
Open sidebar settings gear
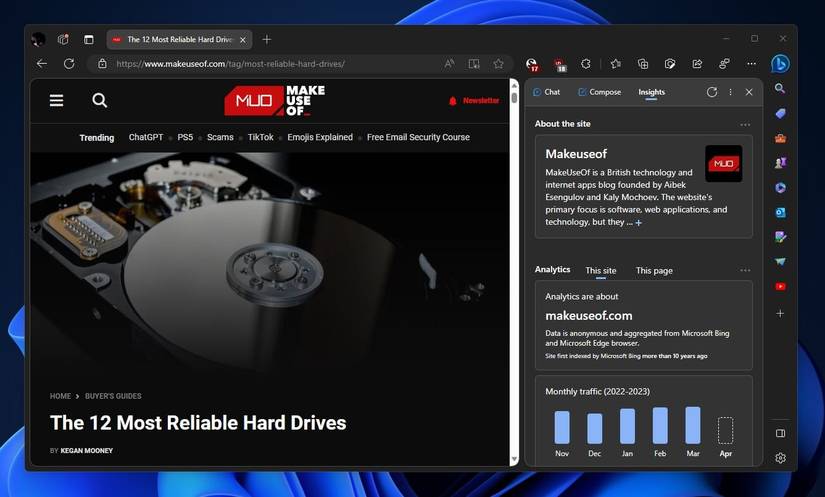tap(780, 458)
